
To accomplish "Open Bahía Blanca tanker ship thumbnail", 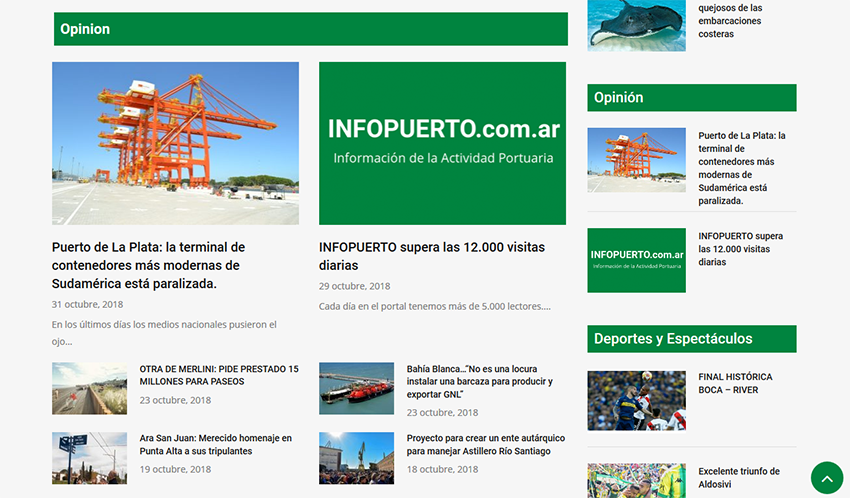I will click(357, 389).
